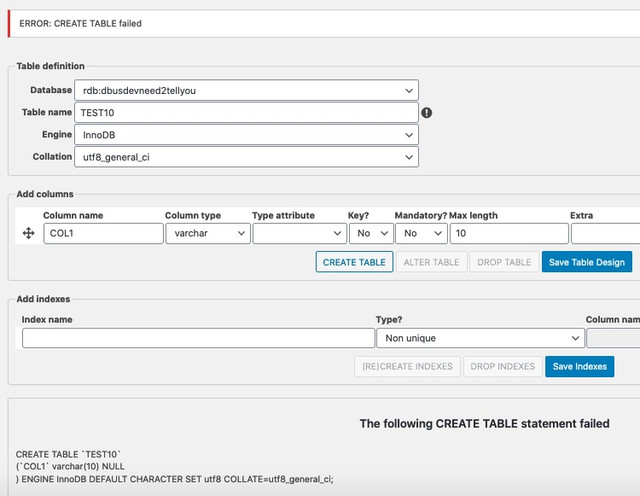Open the empty Type attribute dropdown

300,233
